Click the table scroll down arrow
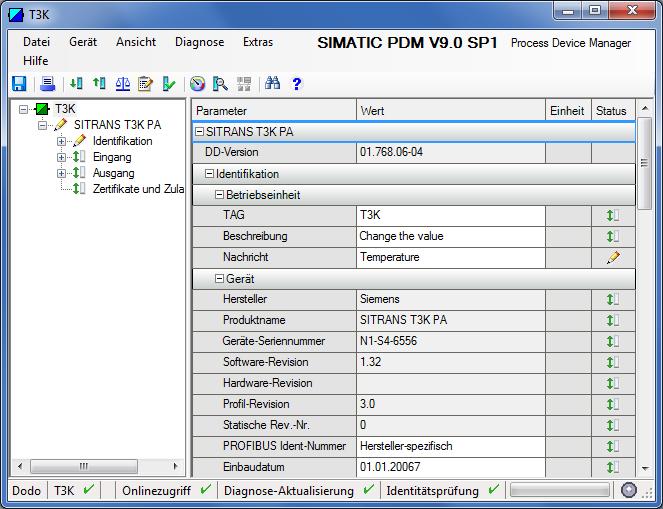 [x=645, y=468]
